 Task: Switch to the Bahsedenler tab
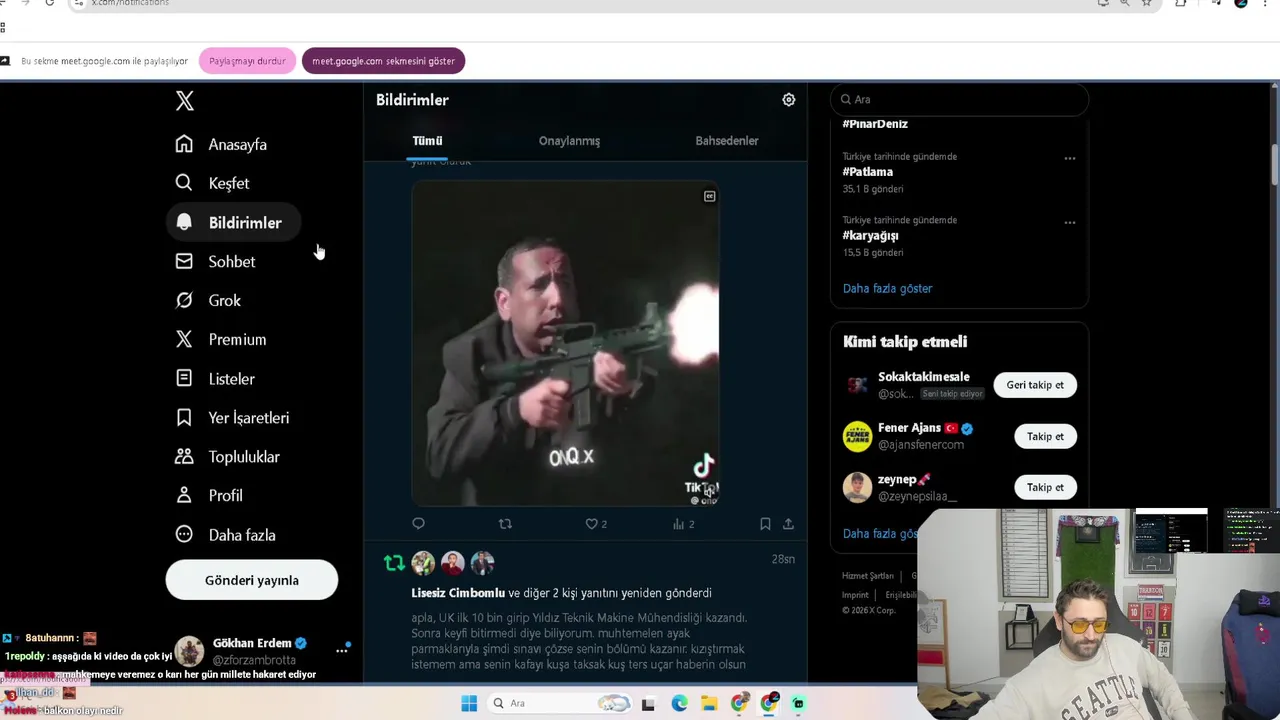(727, 141)
